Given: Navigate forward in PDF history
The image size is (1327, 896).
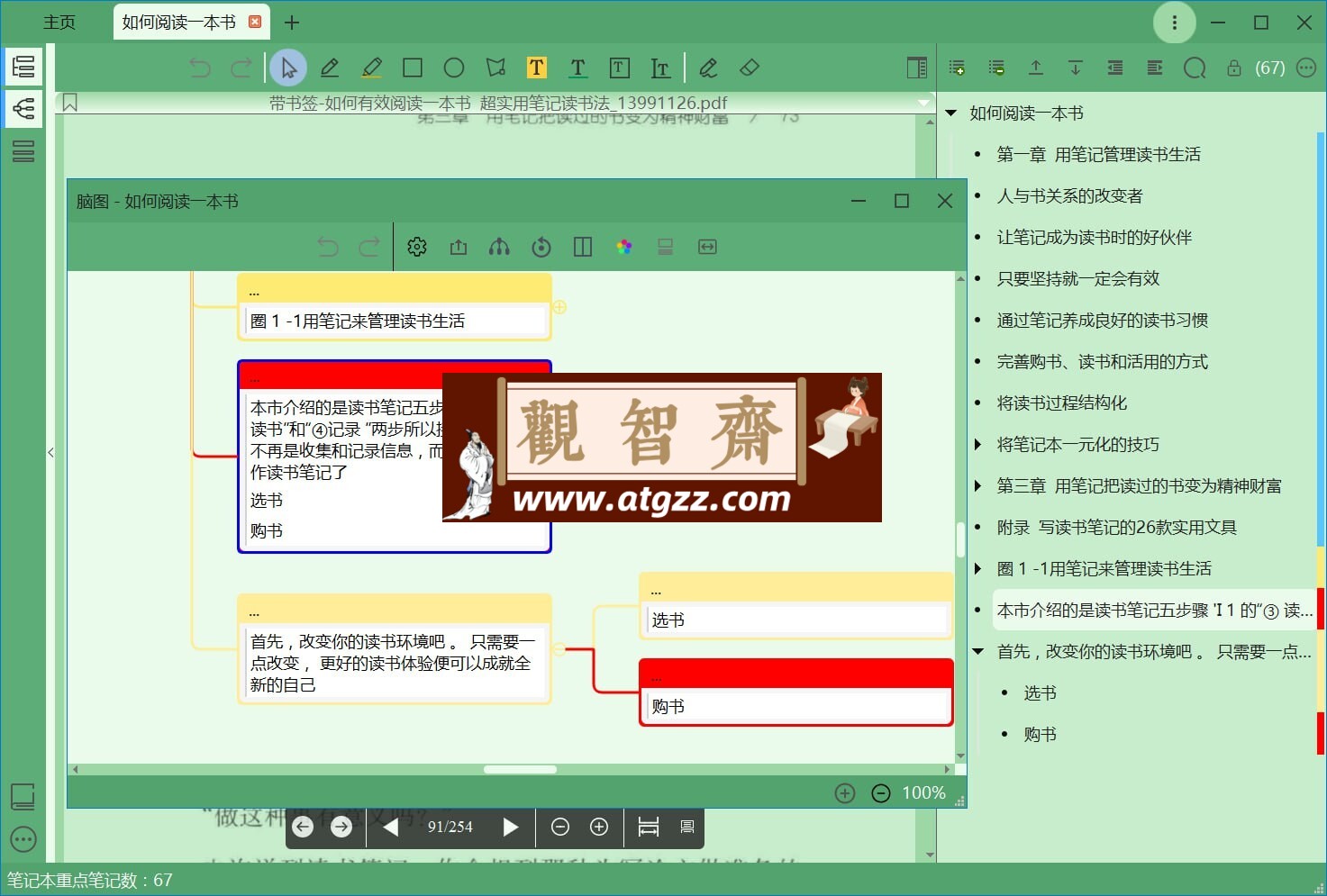Looking at the screenshot, I should click(341, 827).
